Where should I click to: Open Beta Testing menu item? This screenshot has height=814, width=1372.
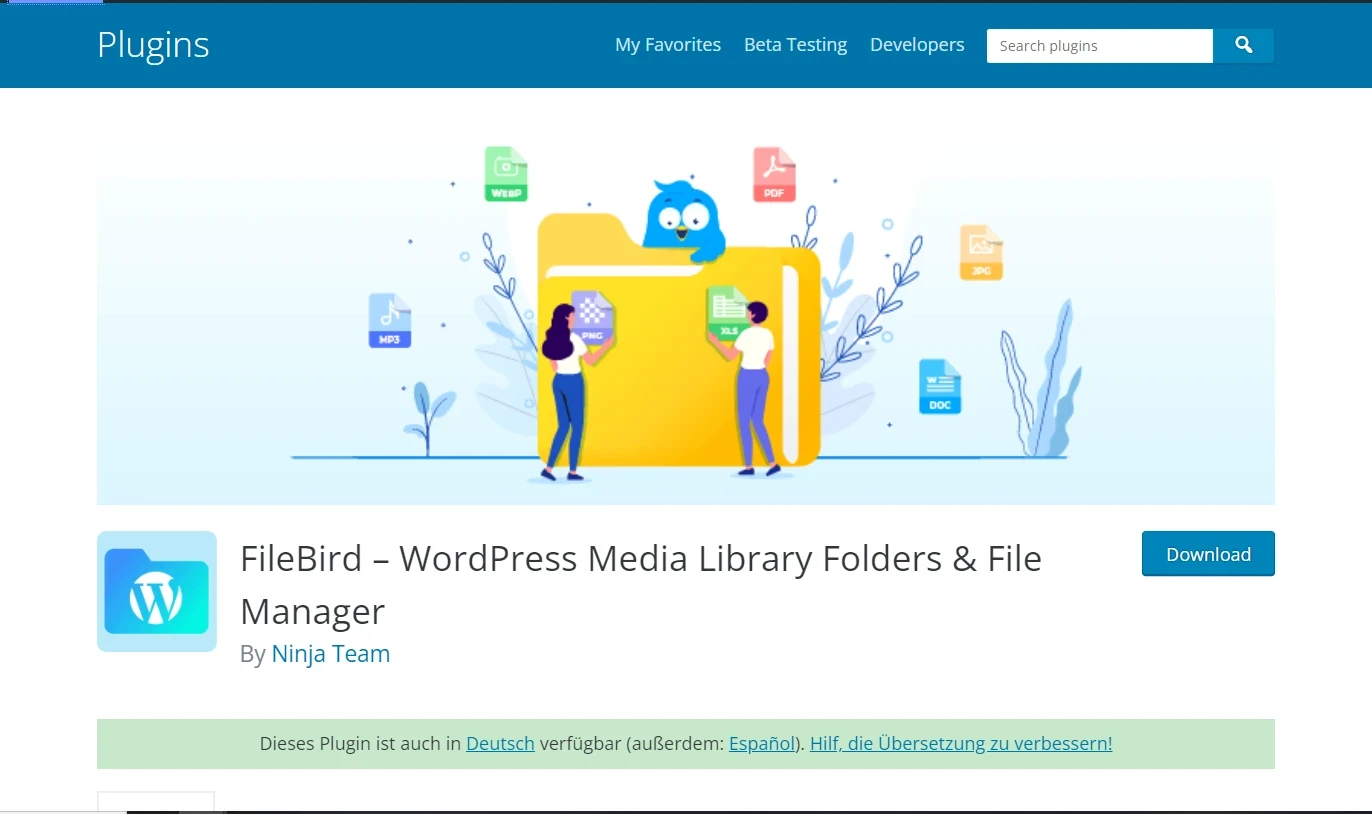[795, 45]
